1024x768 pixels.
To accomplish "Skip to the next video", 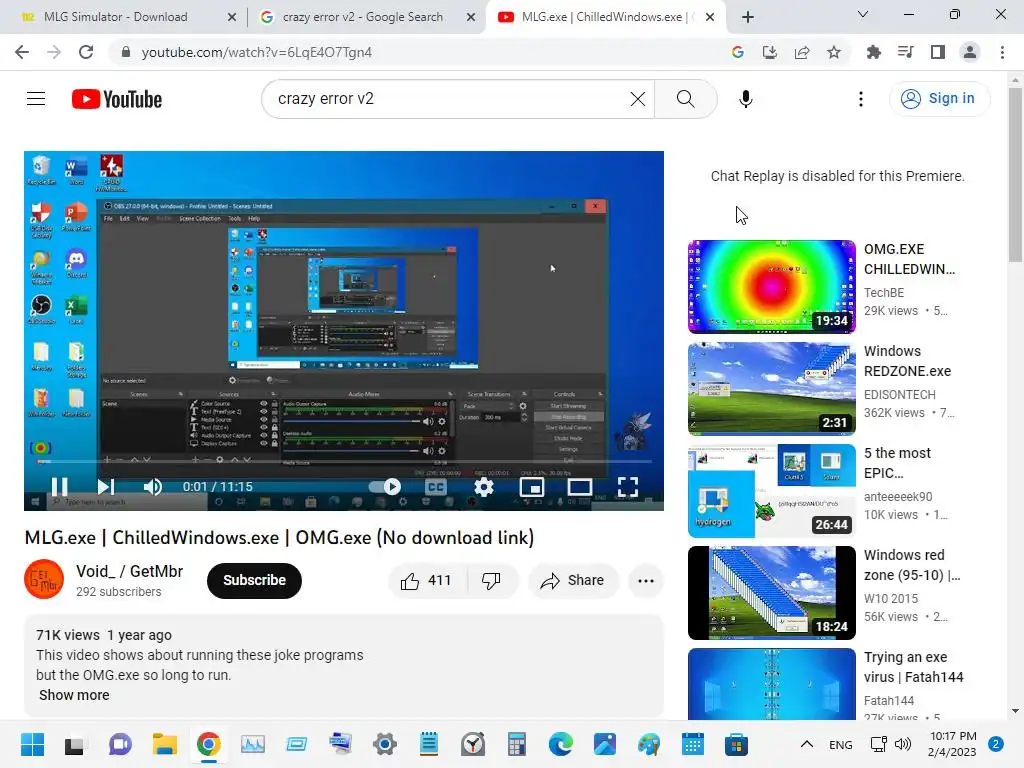I will coord(105,487).
